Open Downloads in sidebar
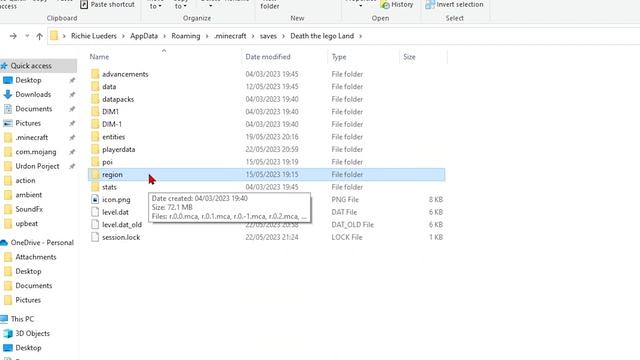The width and height of the screenshot is (640, 360). pyautogui.click(x=33, y=94)
